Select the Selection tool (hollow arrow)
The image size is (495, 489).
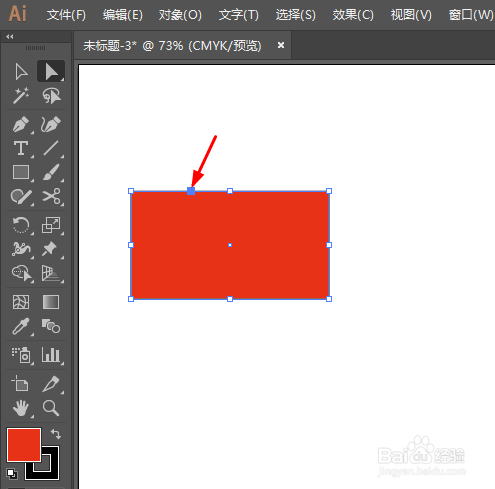pos(21,72)
